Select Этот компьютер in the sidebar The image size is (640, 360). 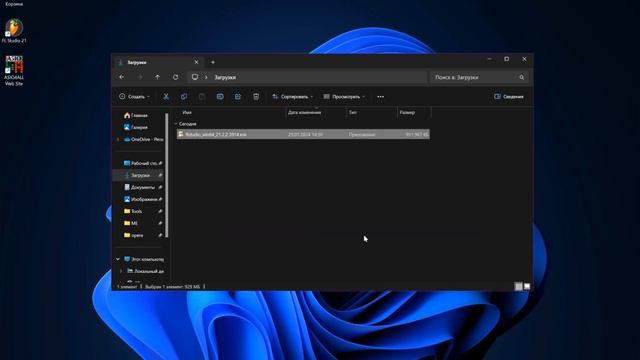point(144,259)
